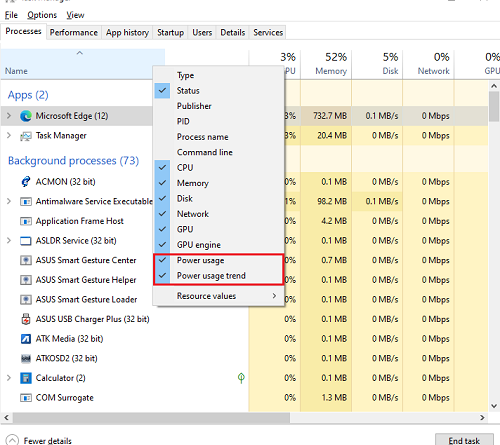Viewport: 500px width, 445px height.
Task: Click the Antimalware Service Executable icon
Action: pyautogui.click(x=26, y=201)
